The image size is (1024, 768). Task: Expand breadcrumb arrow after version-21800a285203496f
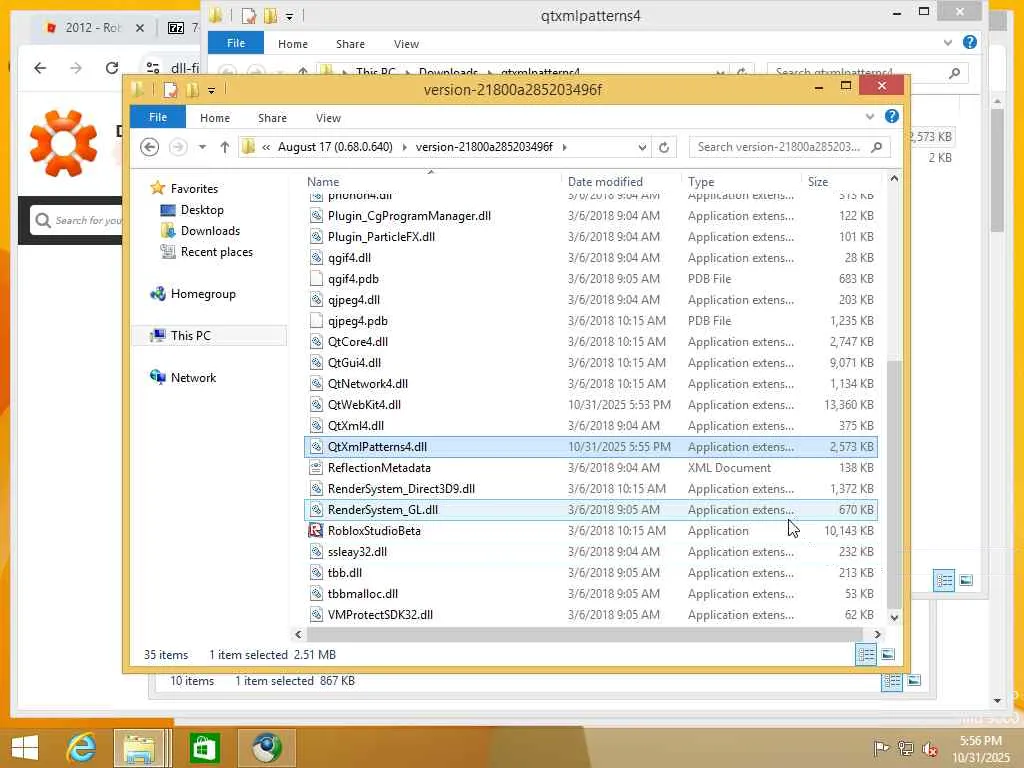(x=564, y=147)
